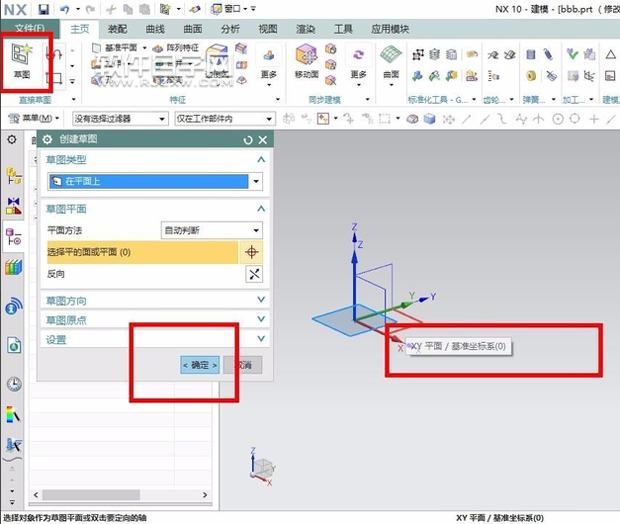Screen dimensions: 620x524
Task: Open the Web Browser sidebar icon
Action: 14,345
